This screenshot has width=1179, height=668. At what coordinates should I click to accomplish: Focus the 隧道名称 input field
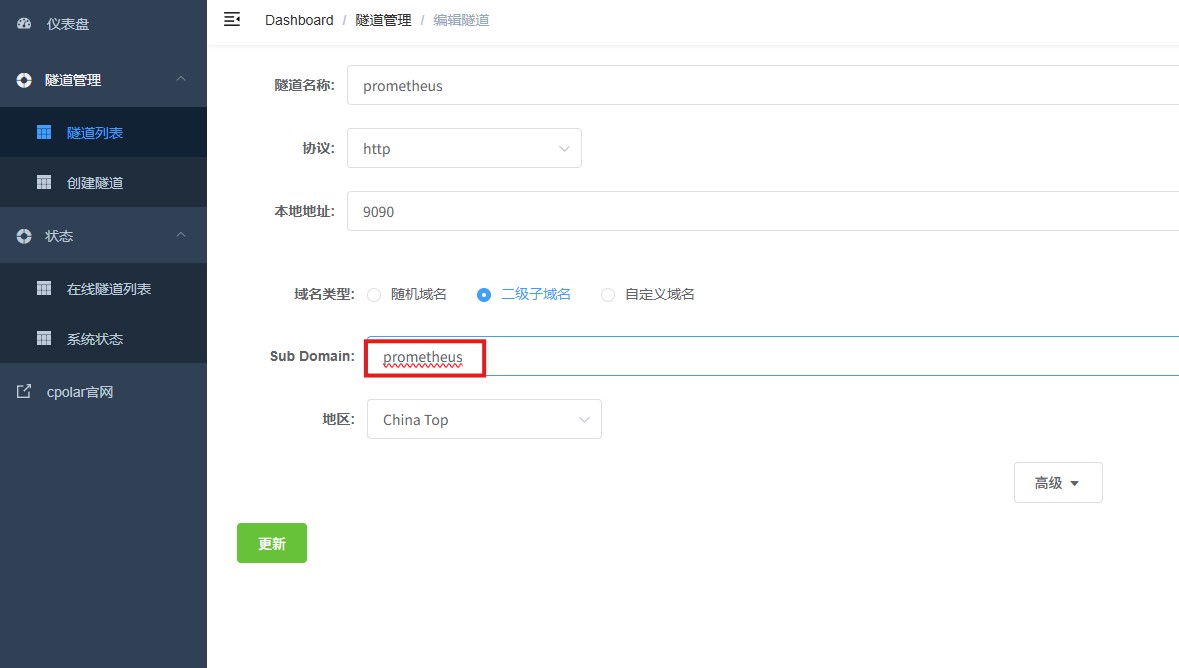[762, 85]
